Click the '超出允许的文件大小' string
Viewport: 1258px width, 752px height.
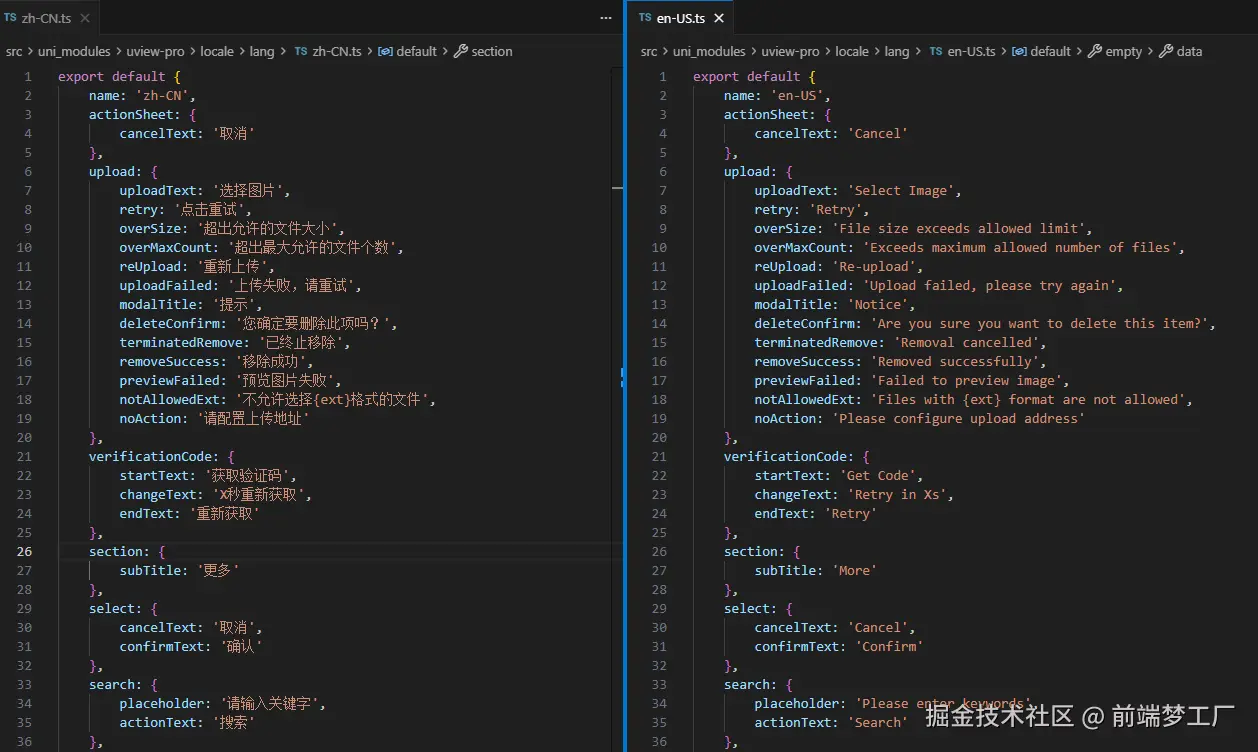[267, 228]
